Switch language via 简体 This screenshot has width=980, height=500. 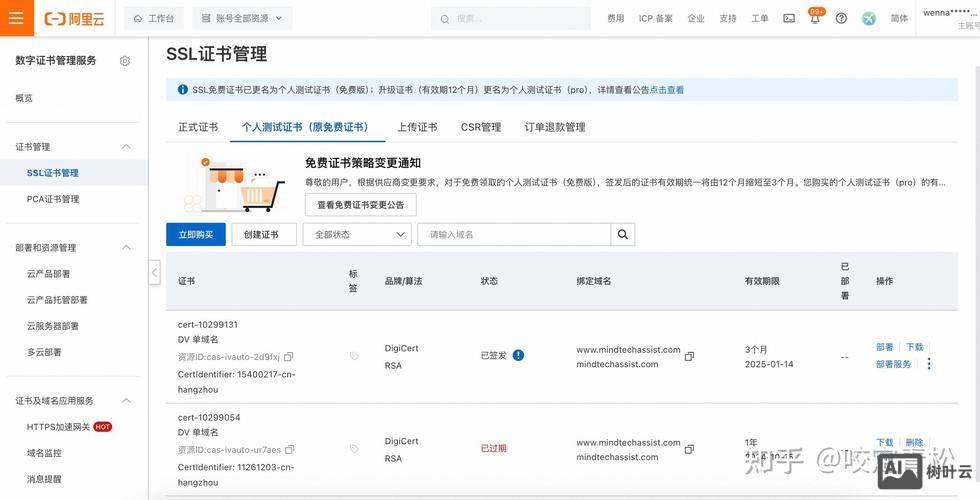(899, 19)
